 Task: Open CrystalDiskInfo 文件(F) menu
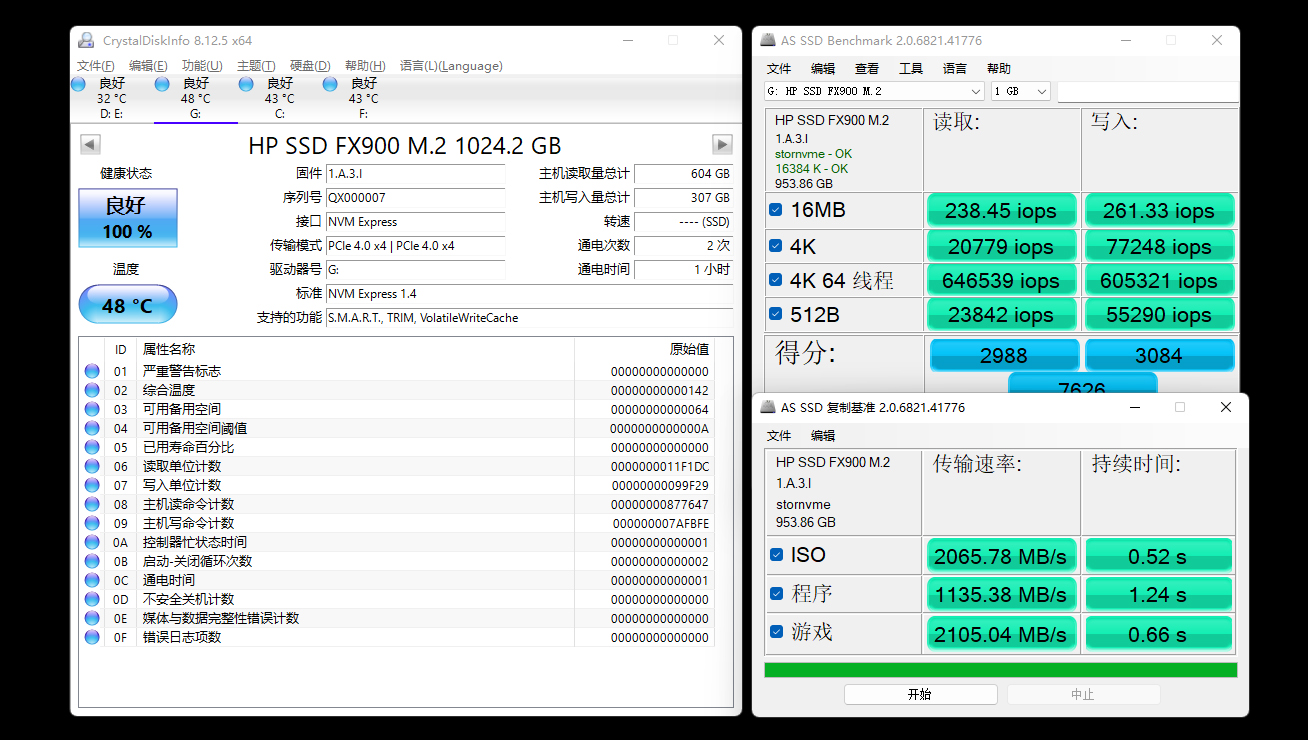pos(96,66)
